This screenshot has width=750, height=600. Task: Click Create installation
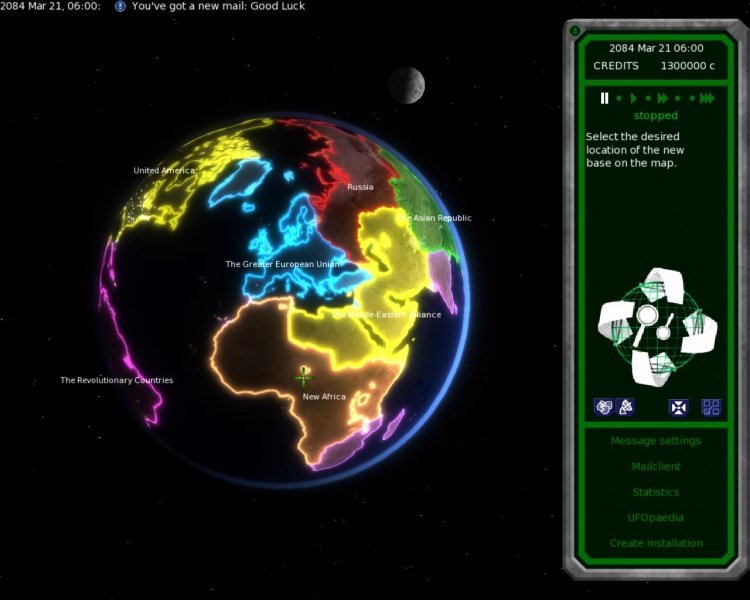655,543
